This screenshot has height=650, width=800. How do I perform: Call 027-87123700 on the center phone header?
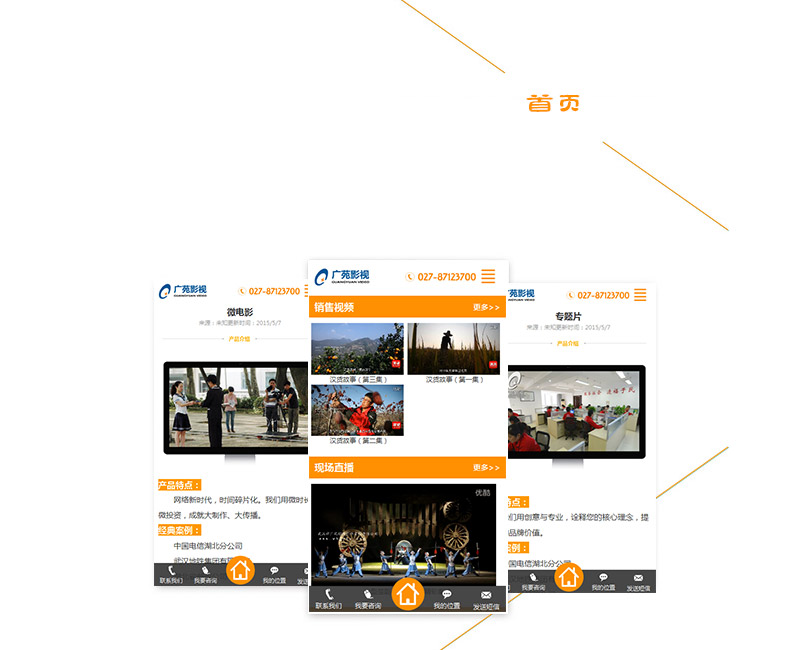tap(441, 277)
